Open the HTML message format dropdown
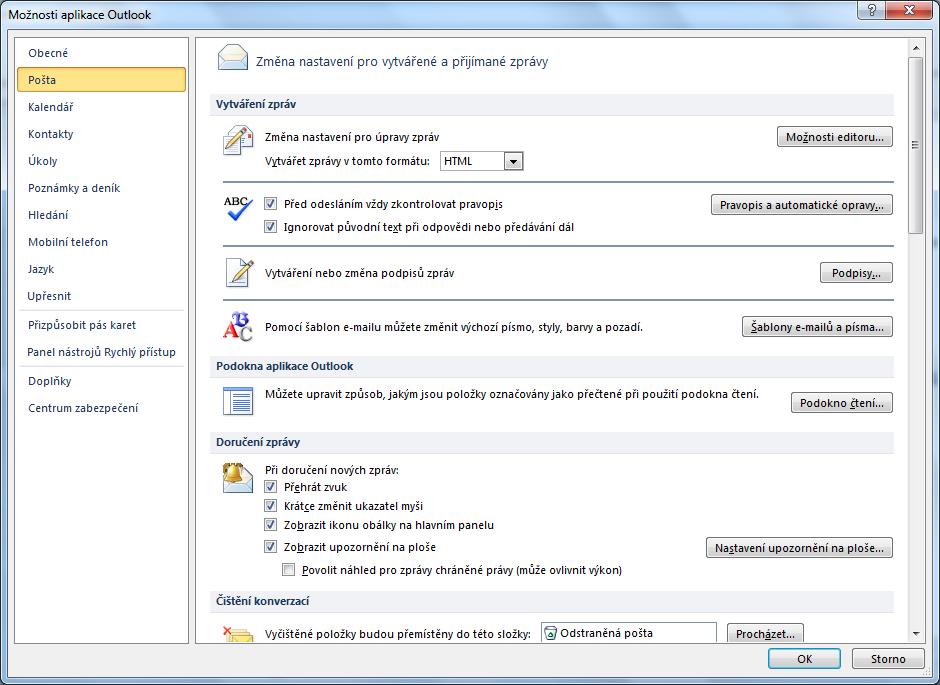940x685 pixels. point(513,161)
